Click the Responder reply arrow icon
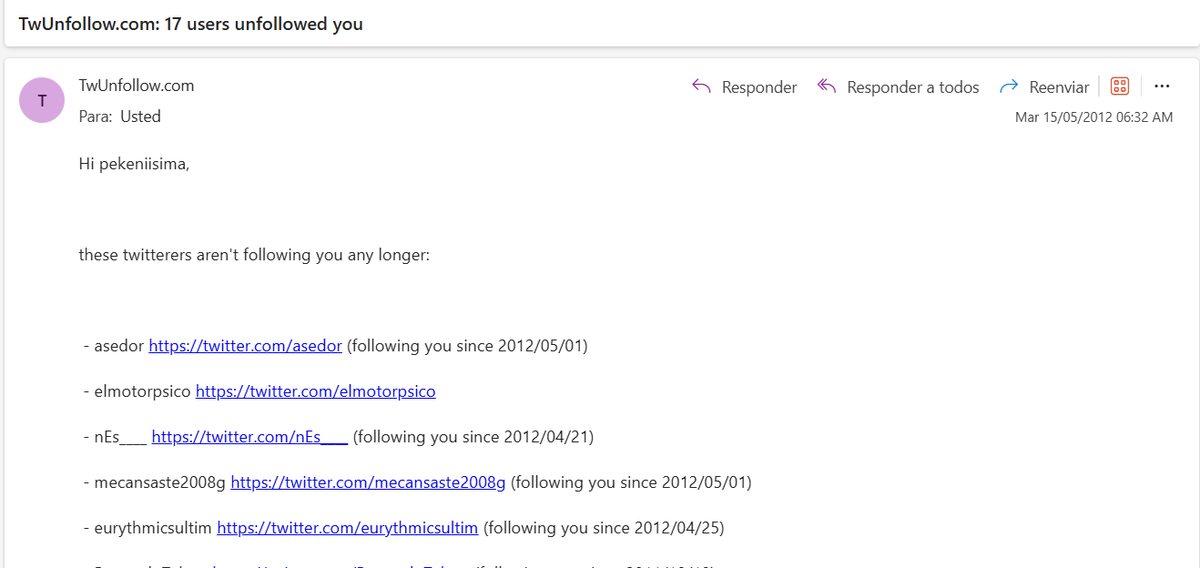Image resolution: width=1200 pixels, height=568 pixels. click(701, 87)
